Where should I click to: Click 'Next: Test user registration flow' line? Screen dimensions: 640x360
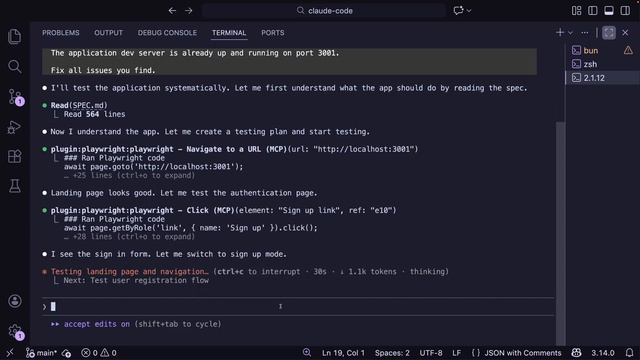[x=136, y=280]
